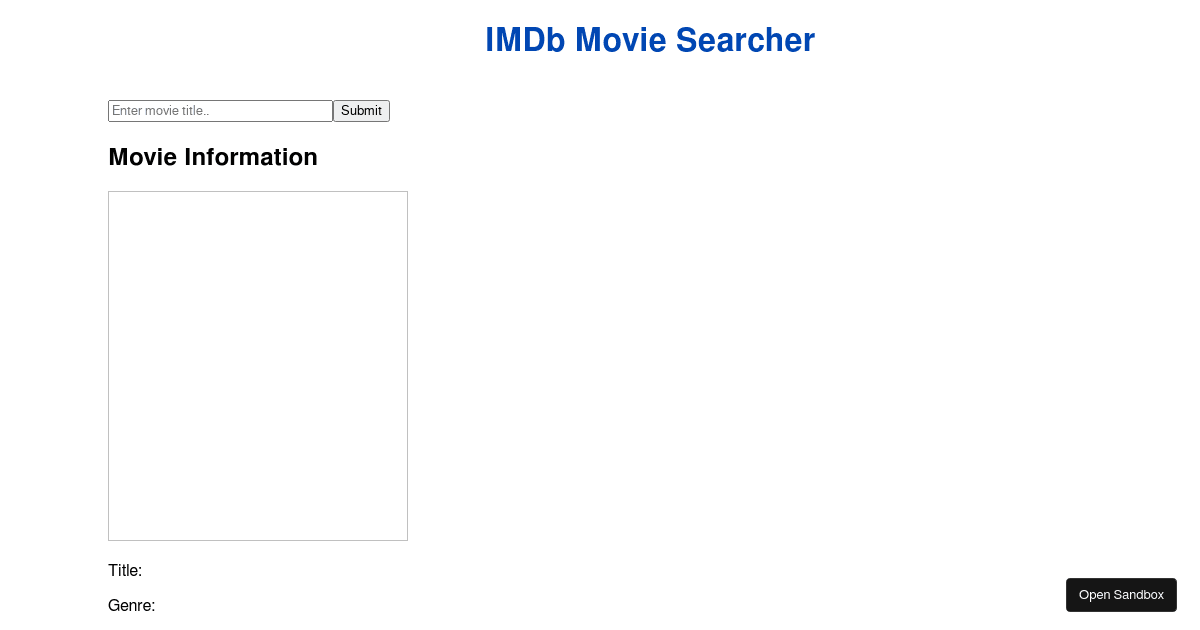The width and height of the screenshot is (1200, 630).
Task: Open the sandbox via Open Sandbox button
Action: 1121,594
